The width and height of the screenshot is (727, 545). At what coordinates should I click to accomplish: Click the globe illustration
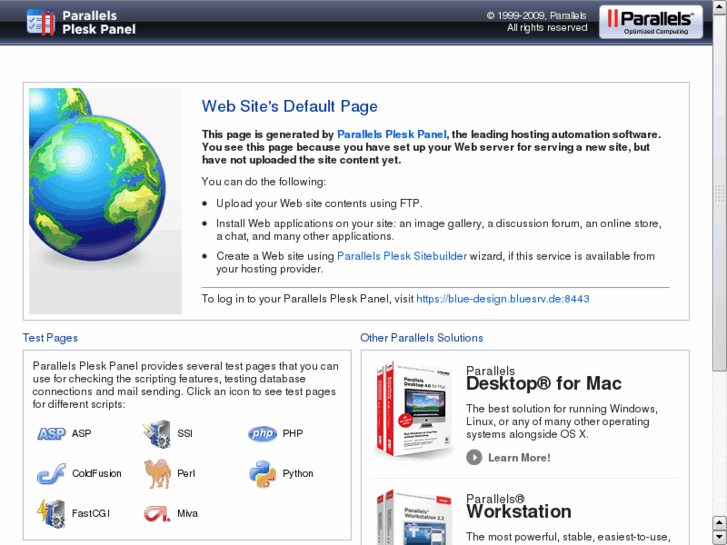coord(105,201)
